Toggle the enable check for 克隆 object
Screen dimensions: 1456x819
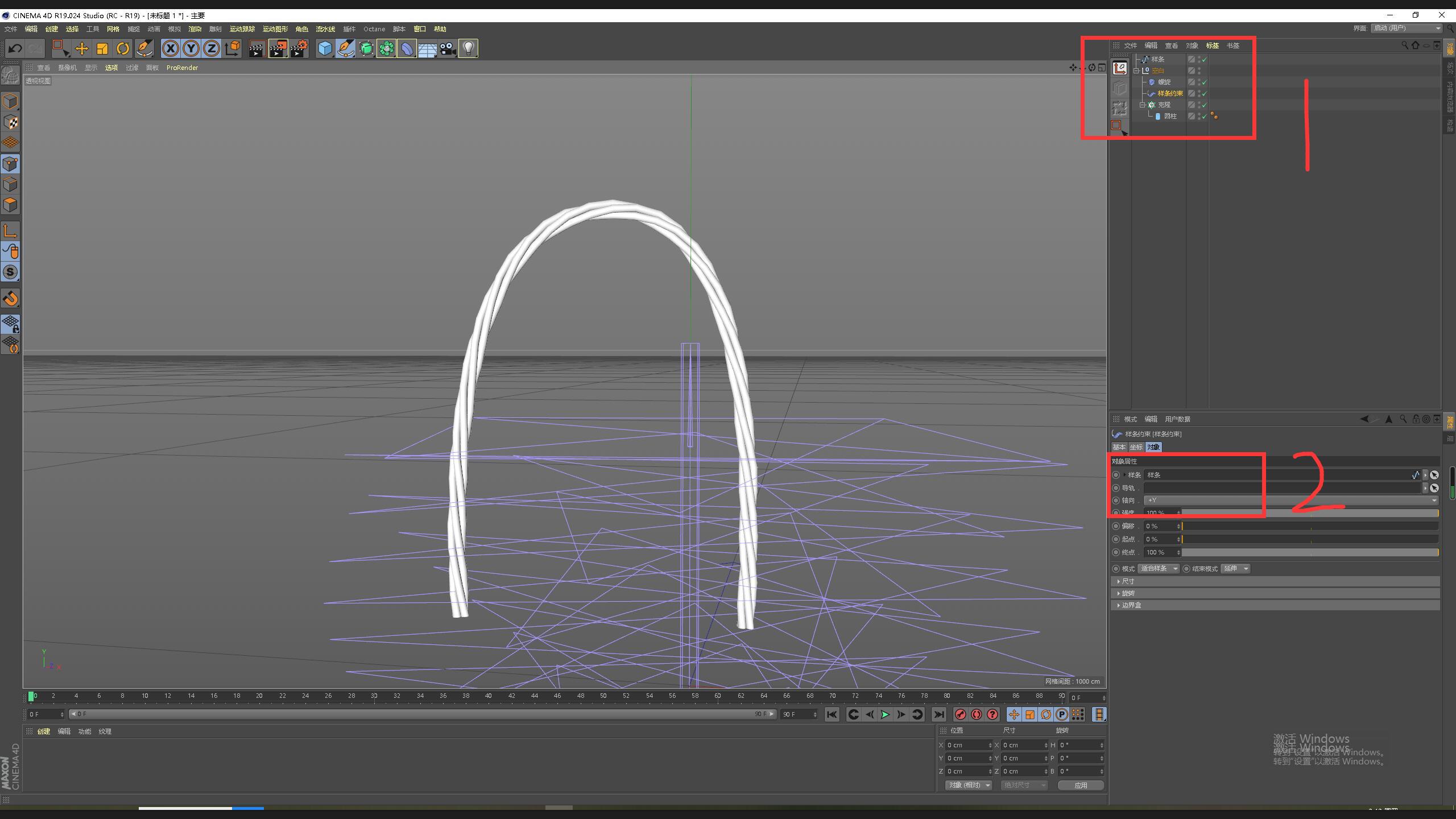(x=1204, y=105)
